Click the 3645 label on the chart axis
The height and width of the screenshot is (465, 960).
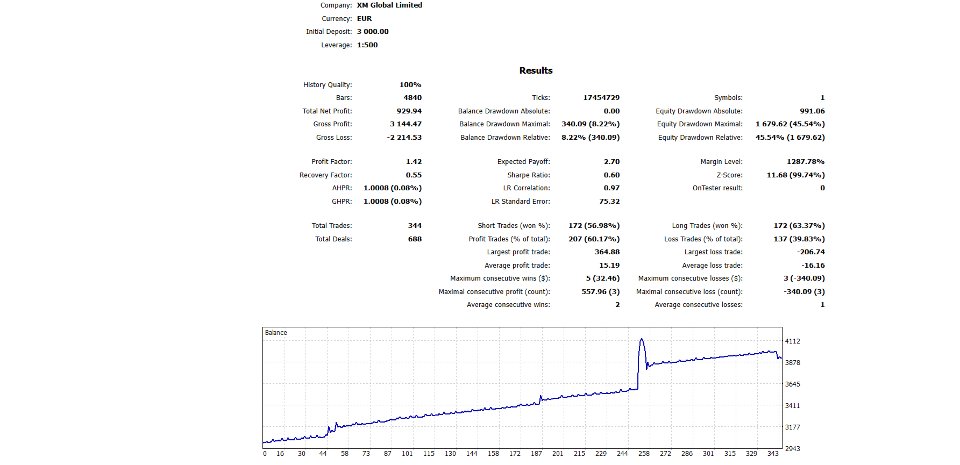point(792,384)
